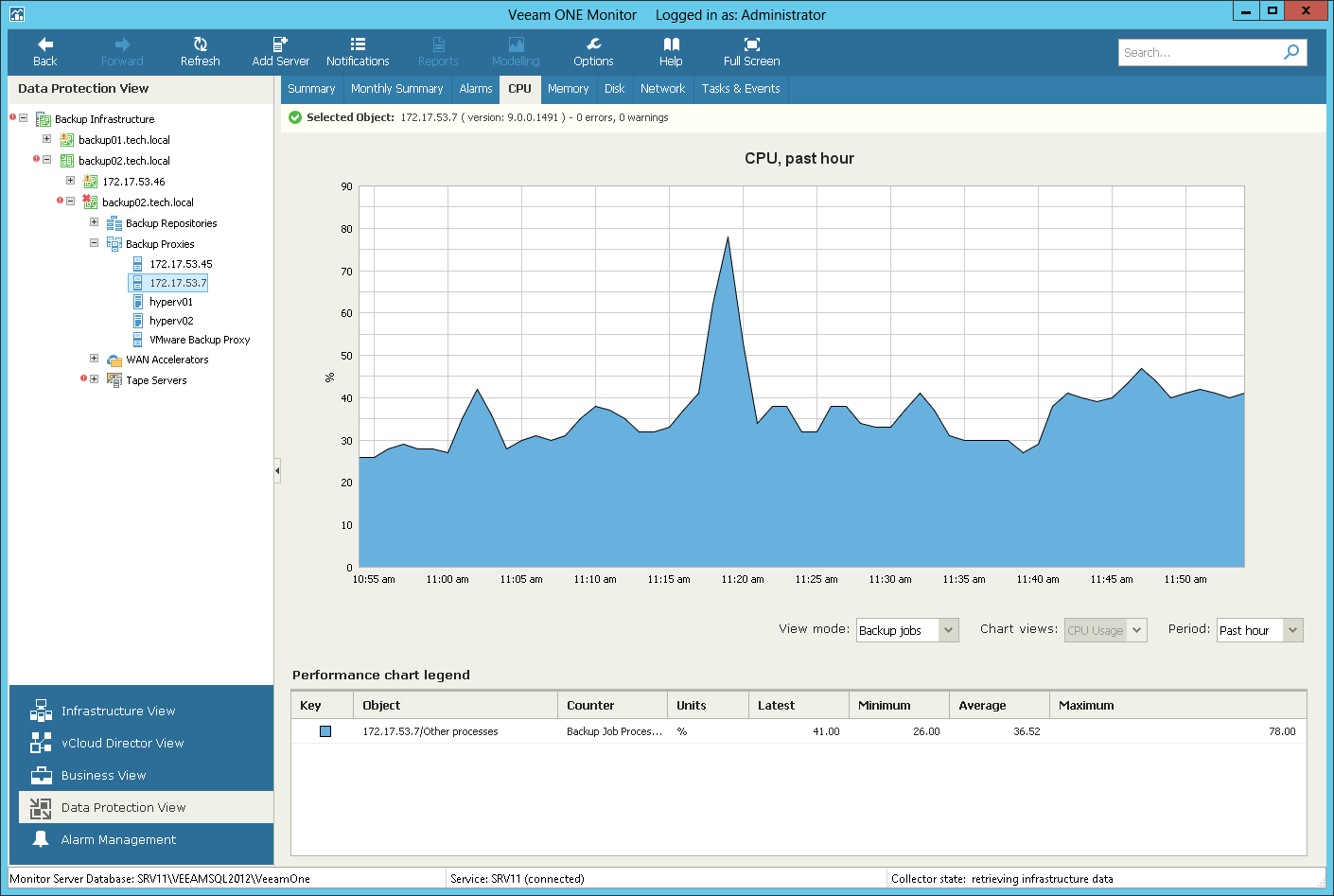1334x896 pixels.
Task: Click the green status check icon
Action: pyautogui.click(x=295, y=117)
